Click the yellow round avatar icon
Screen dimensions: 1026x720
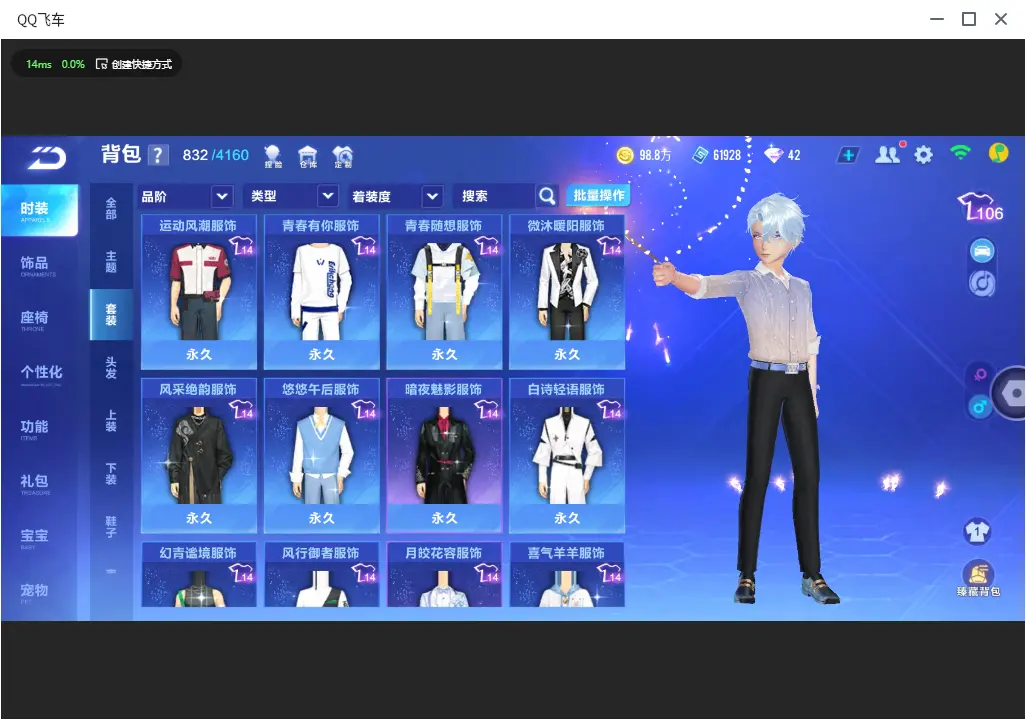pos(998,153)
